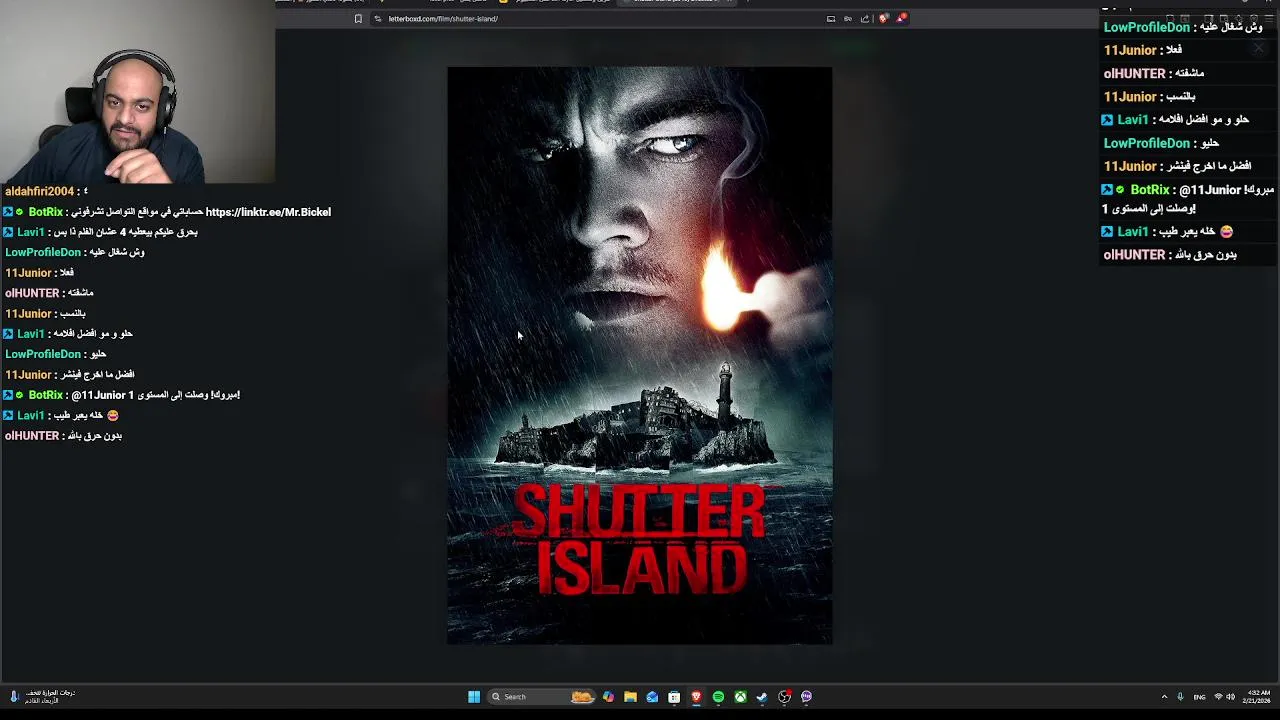Open Copilot from the taskbar

click(608, 697)
